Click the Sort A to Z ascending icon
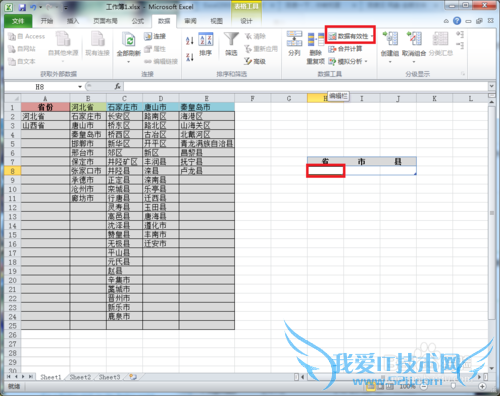Screen dimensions: 500x396 189,41
